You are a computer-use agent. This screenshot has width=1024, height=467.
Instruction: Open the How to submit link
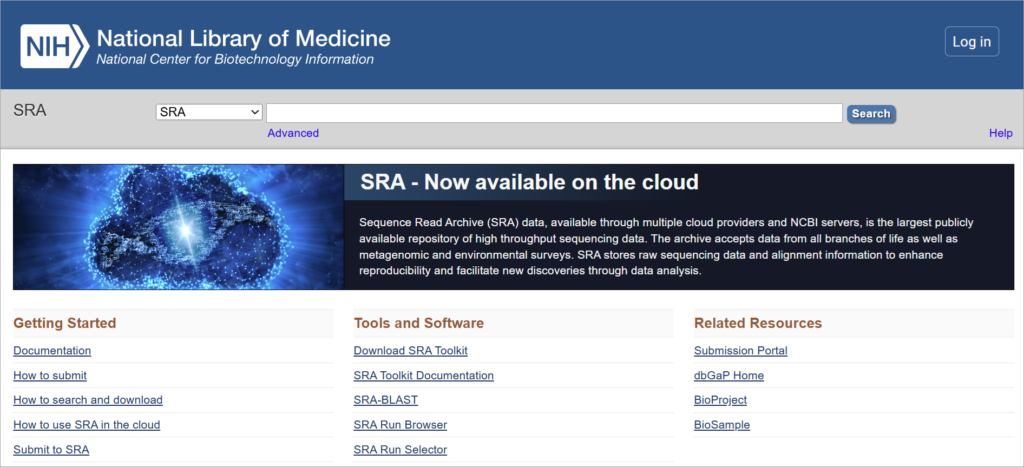tap(50, 376)
